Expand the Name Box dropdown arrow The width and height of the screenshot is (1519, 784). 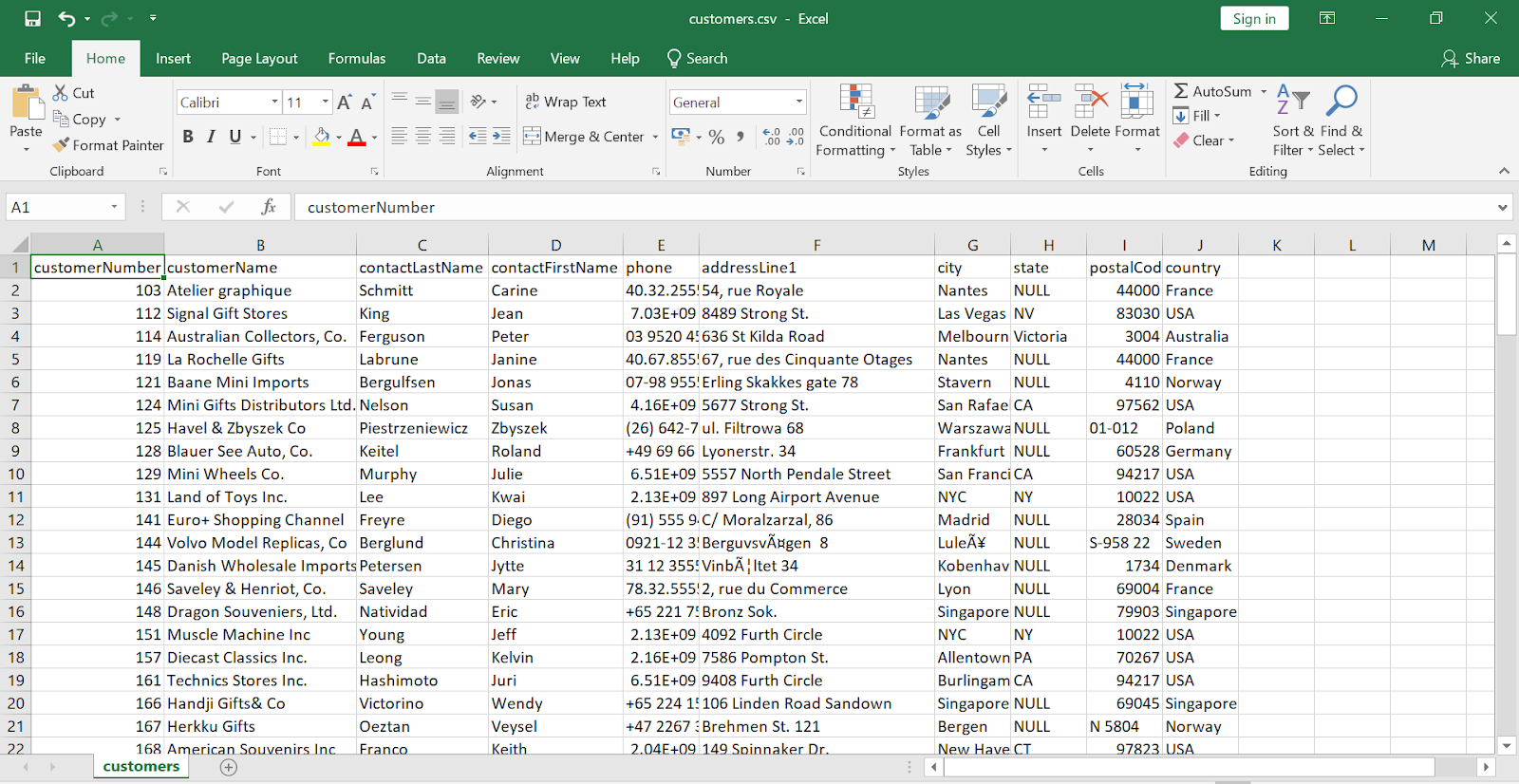[x=114, y=207]
